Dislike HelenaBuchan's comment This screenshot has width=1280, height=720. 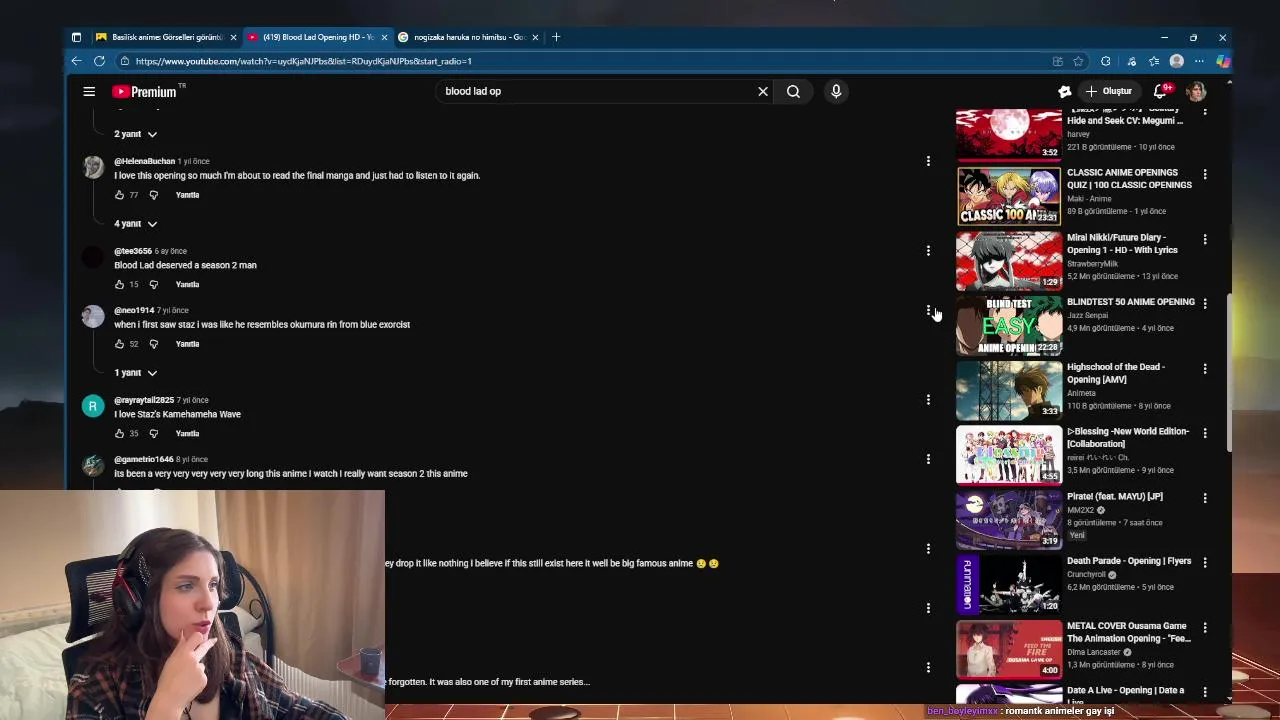click(153, 195)
